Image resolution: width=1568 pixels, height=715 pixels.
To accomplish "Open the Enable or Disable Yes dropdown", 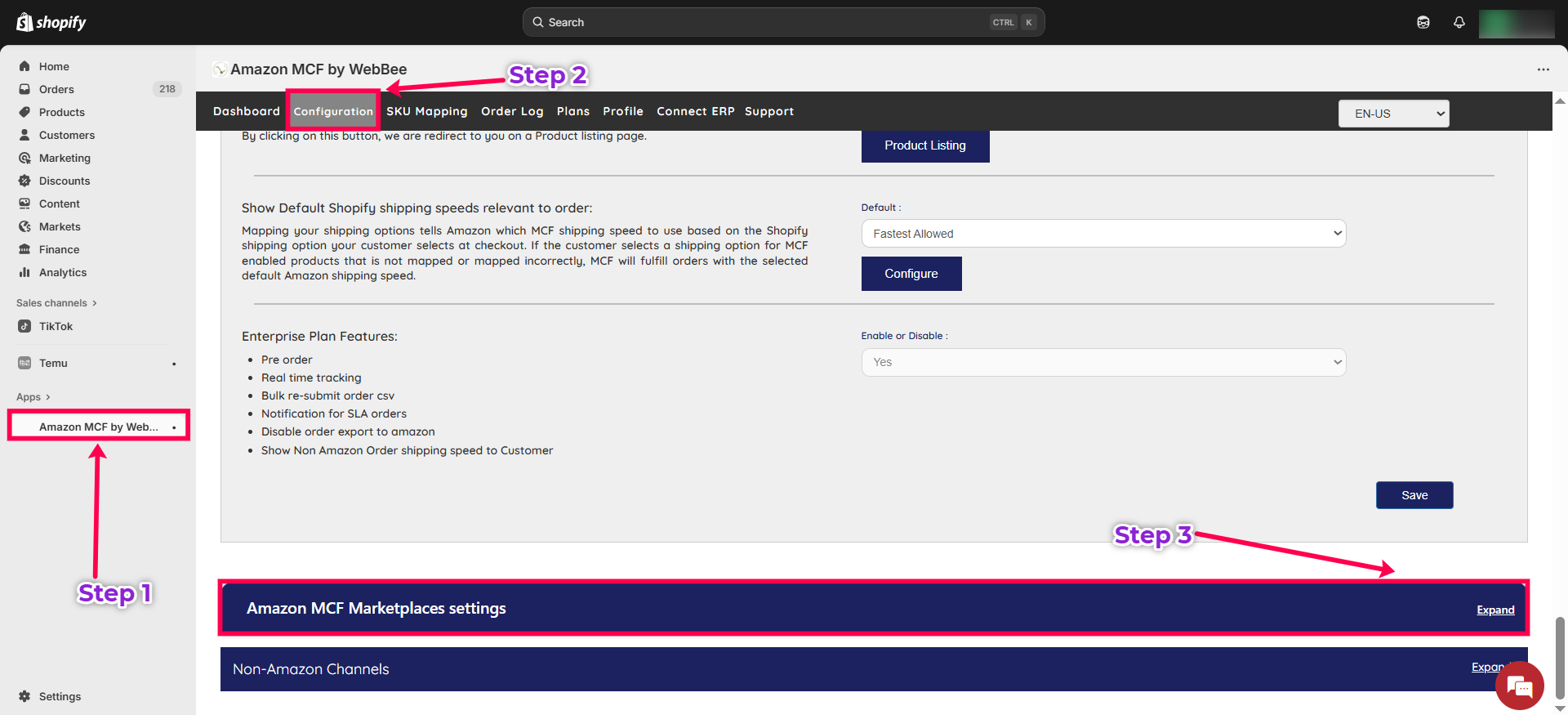I will tap(1102, 362).
